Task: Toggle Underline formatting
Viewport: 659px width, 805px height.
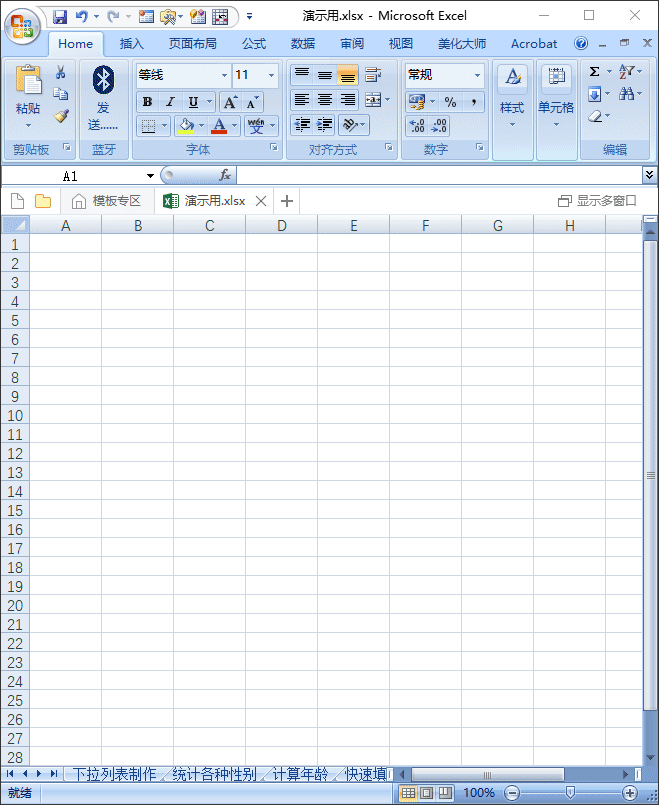Action: click(x=193, y=102)
